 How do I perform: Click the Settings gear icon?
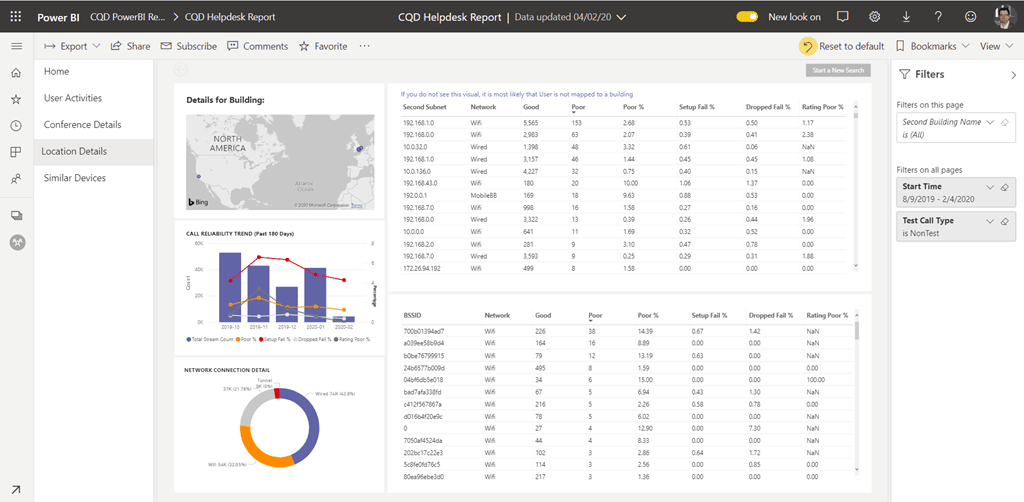tap(874, 17)
